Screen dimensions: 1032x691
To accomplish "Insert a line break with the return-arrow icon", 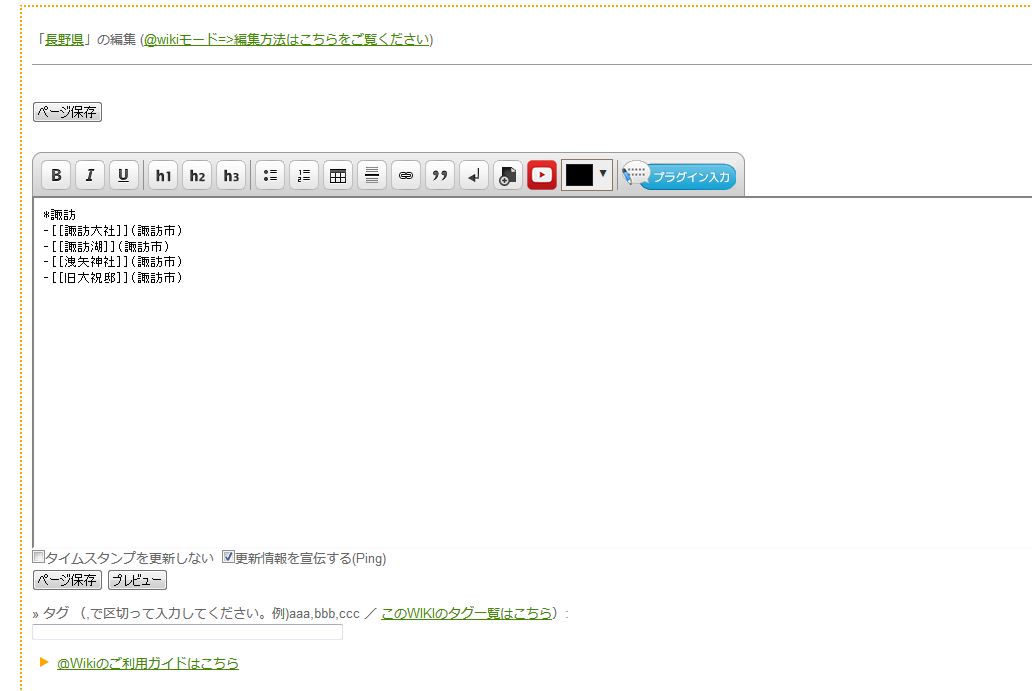I will [x=474, y=176].
